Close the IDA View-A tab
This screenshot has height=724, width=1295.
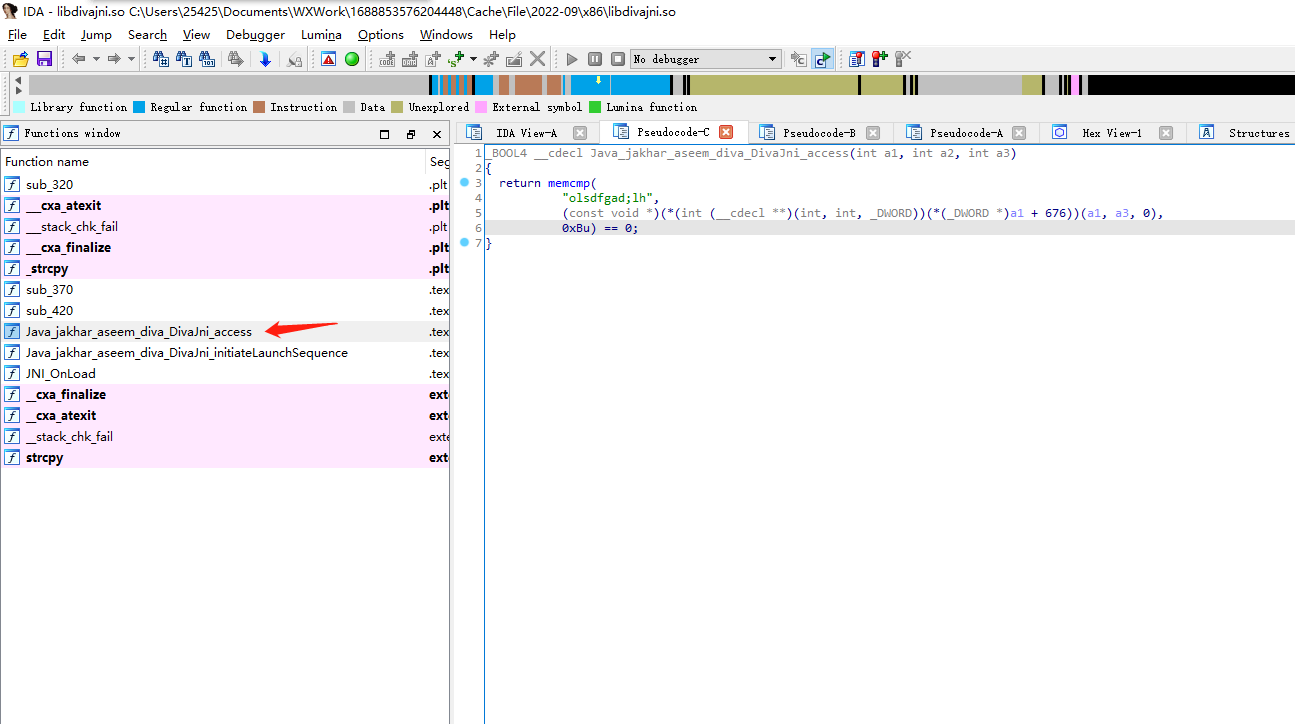580,132
